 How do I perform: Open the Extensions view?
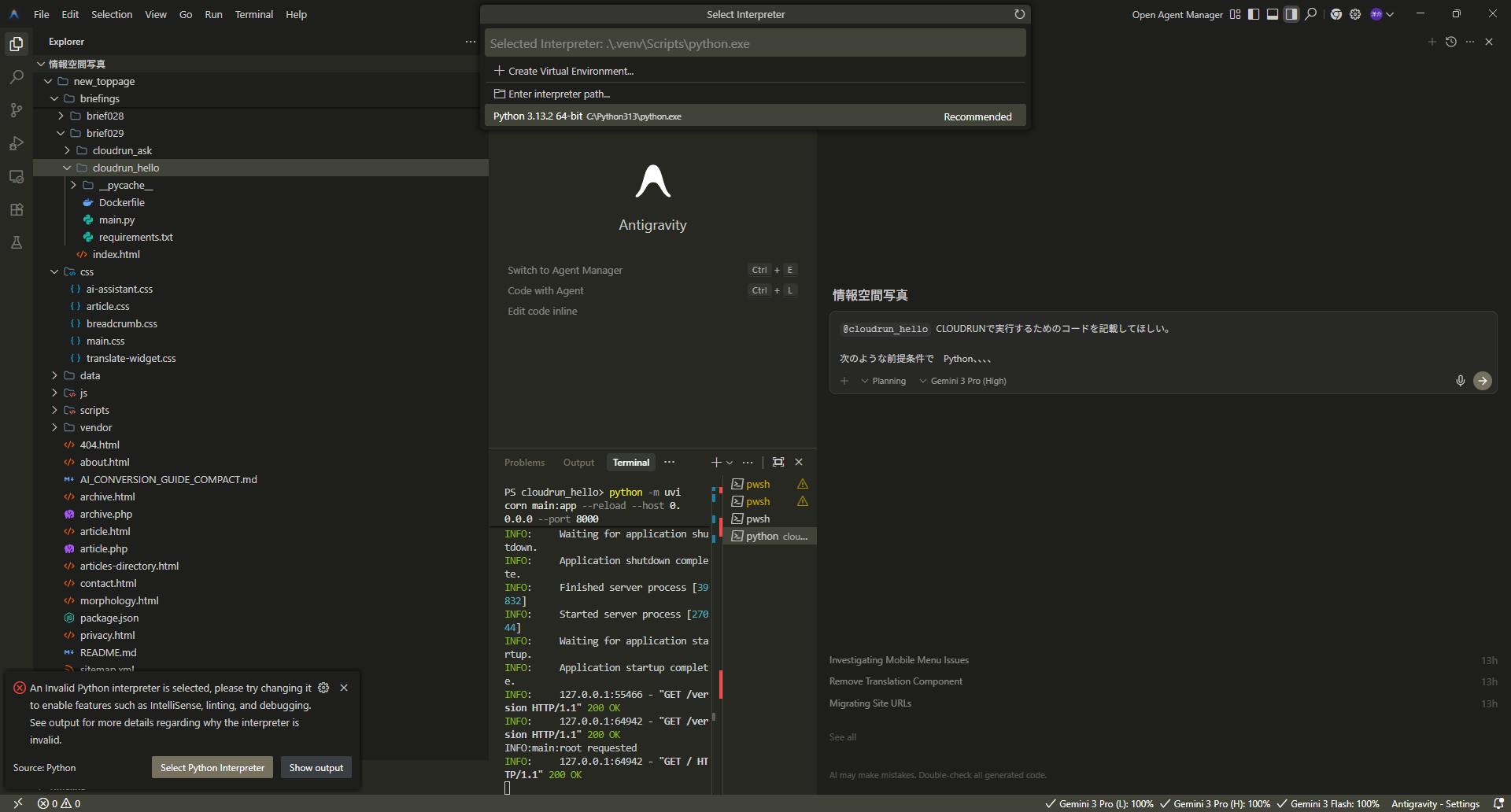17,209
